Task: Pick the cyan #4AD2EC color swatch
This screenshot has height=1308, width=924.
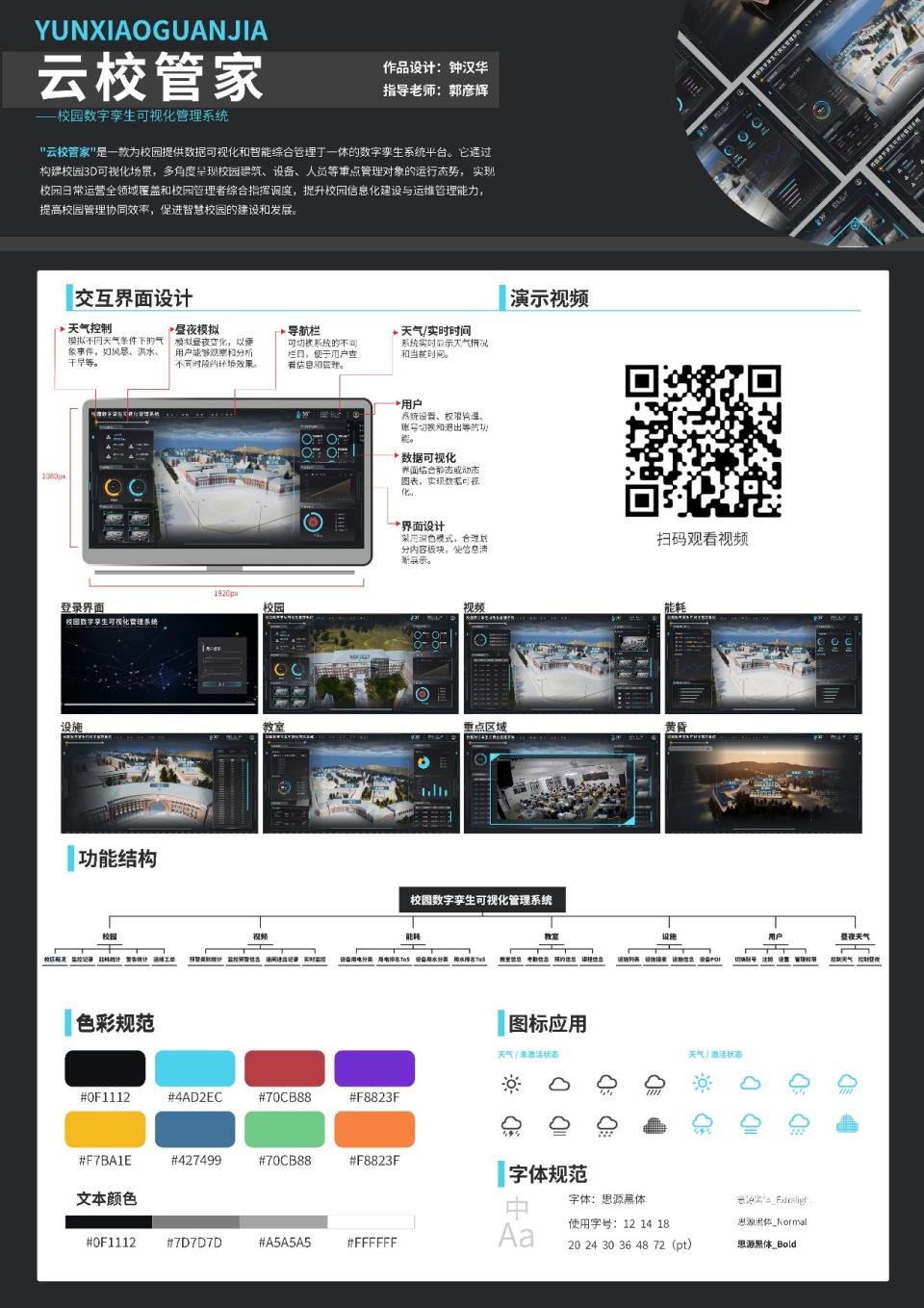Action: click(x=194, y=1068)
